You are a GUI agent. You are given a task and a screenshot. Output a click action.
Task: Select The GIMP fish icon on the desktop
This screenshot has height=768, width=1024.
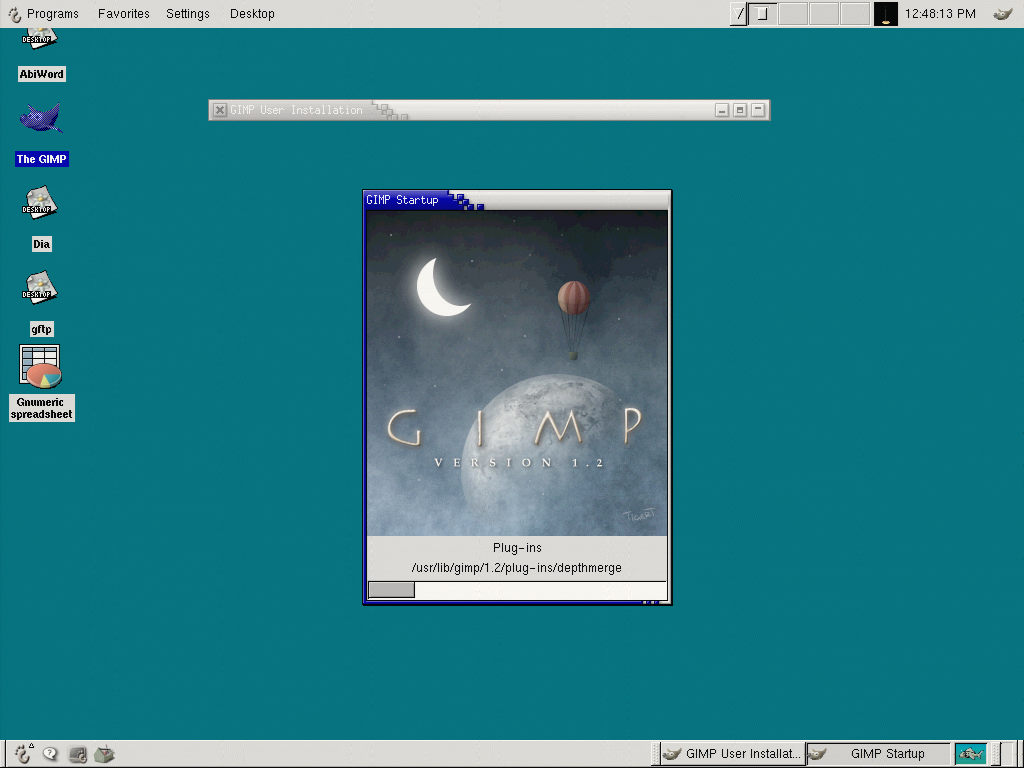40,118
